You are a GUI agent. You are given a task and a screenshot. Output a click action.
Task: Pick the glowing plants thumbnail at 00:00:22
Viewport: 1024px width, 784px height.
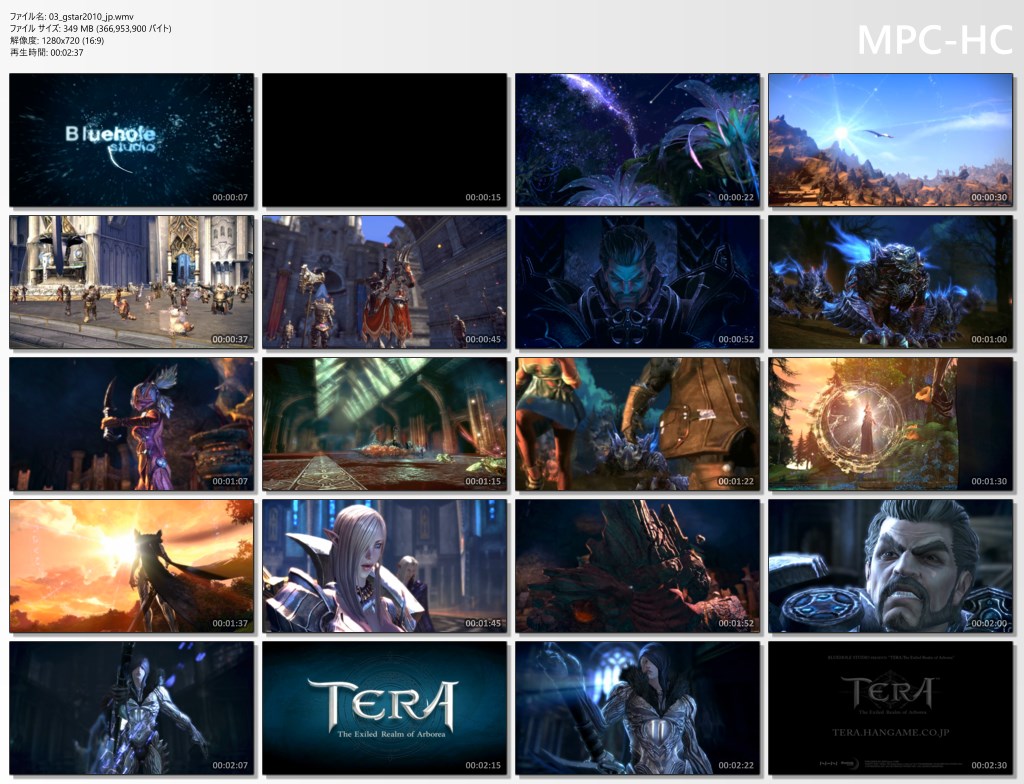pyautogui.click(x=637, y=140)
